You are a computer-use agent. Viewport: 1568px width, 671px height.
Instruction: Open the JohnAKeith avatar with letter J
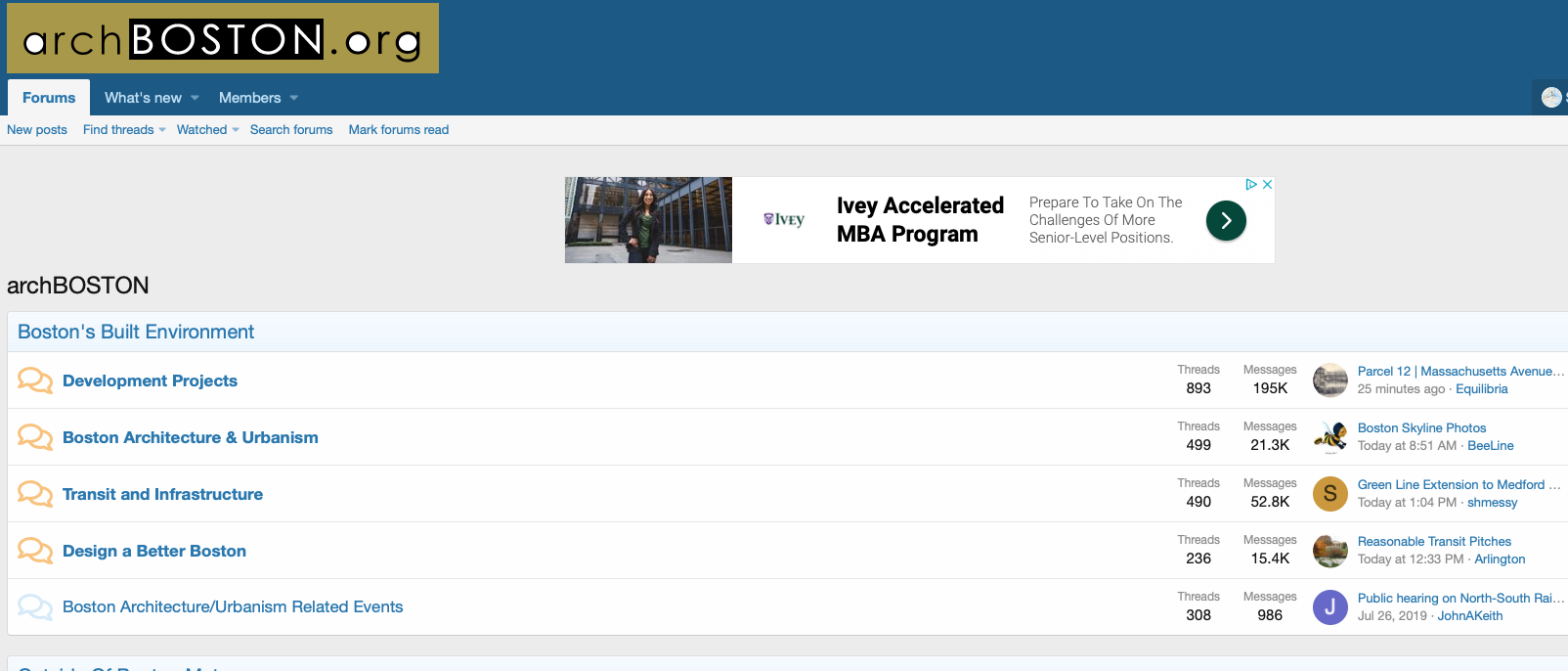[1329, 607]
